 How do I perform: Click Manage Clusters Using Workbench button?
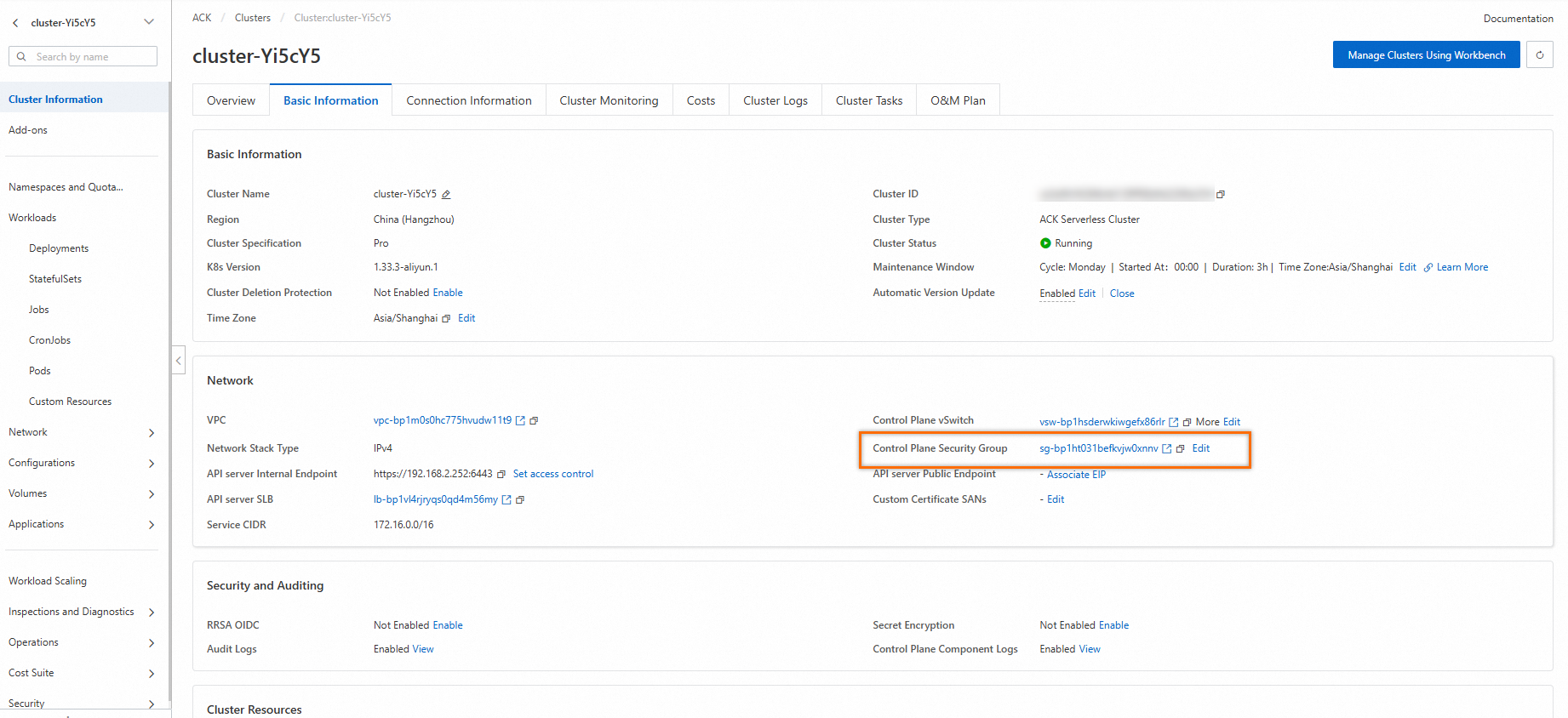pyautogui.click(x=1427, y=55)
